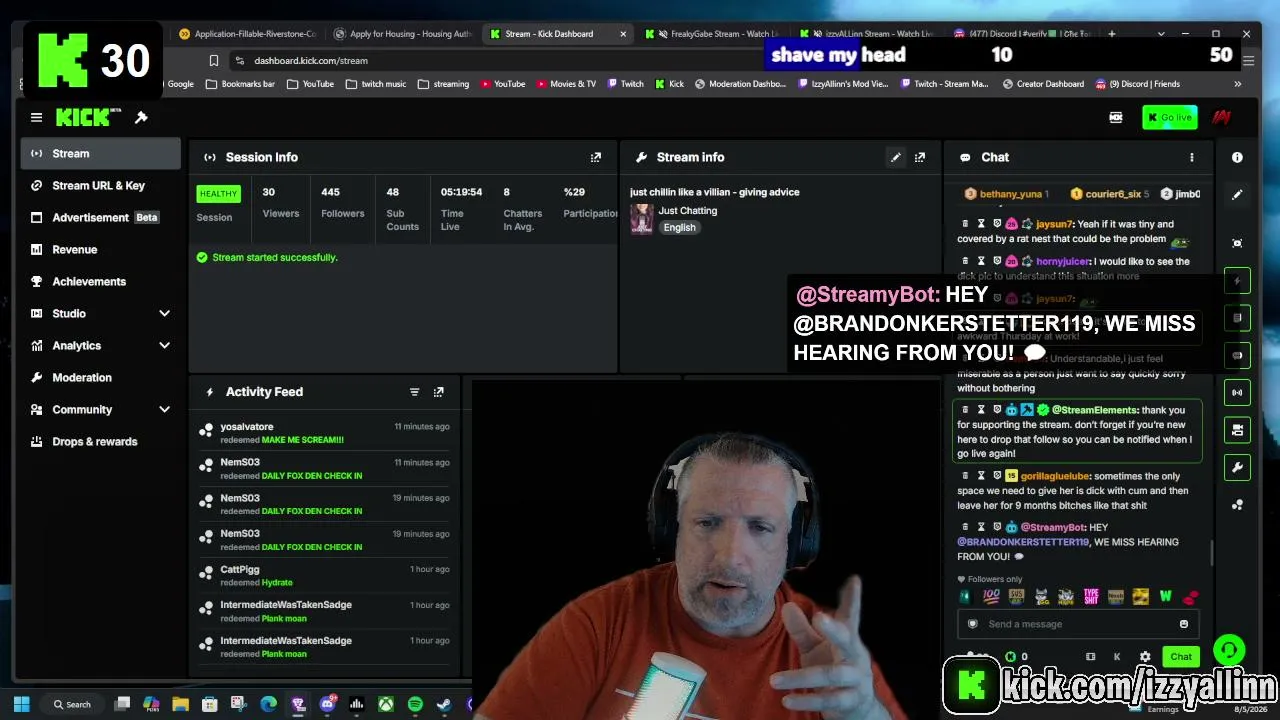1280x720 pixels.
Task: Close the Stream - Kick Dashboard tab
Action: coord(623,34)
